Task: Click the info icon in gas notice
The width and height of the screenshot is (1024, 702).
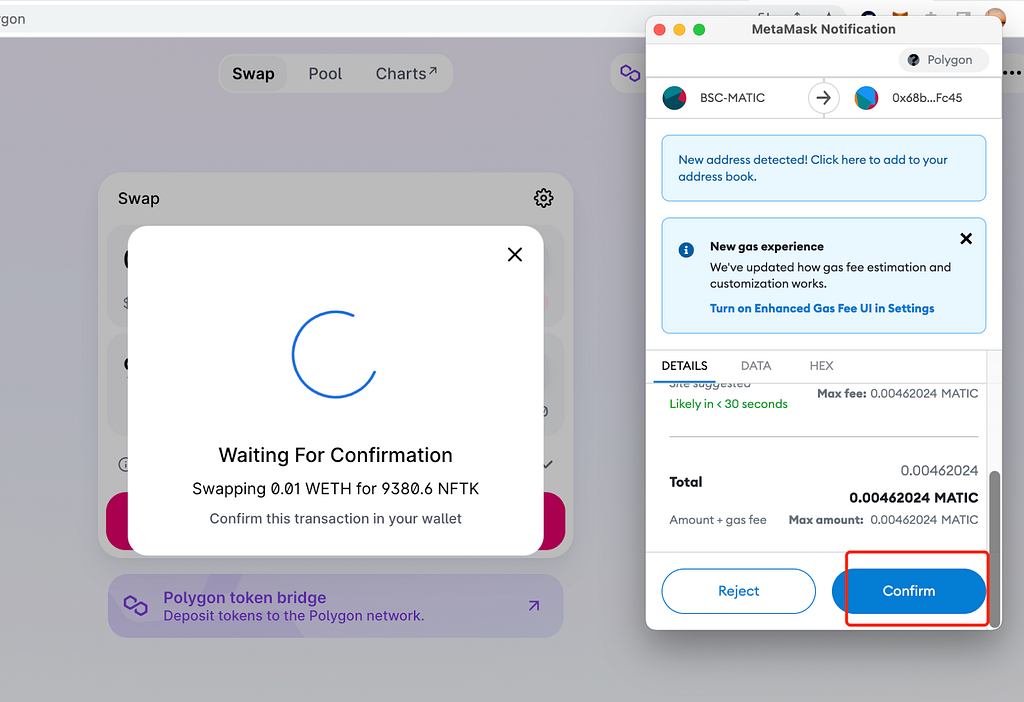Action: point(686,249)
